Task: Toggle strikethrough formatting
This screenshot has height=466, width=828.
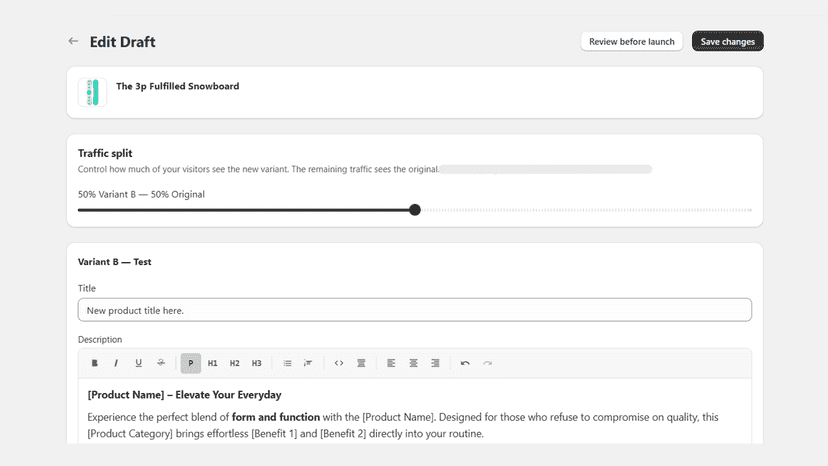Action: [161, 363]
